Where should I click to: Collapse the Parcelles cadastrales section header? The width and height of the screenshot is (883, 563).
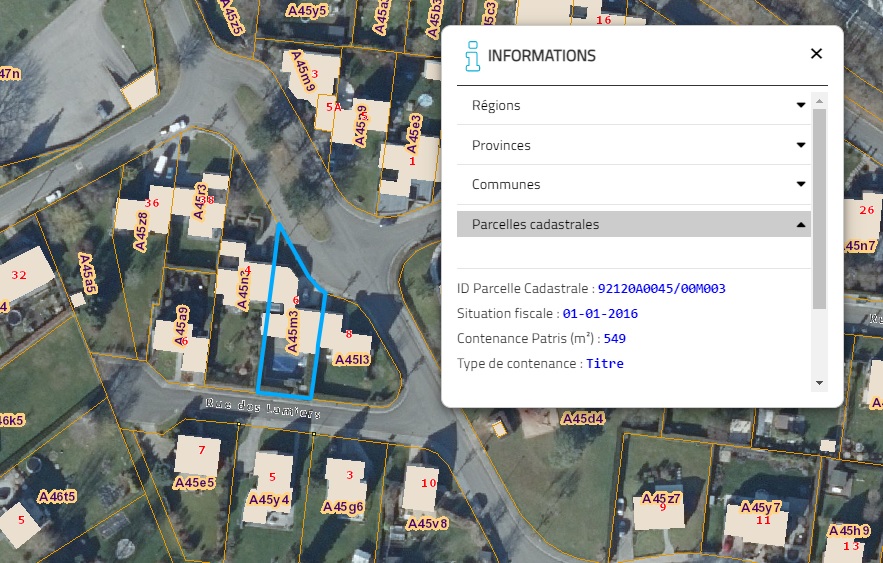[633, 224]
